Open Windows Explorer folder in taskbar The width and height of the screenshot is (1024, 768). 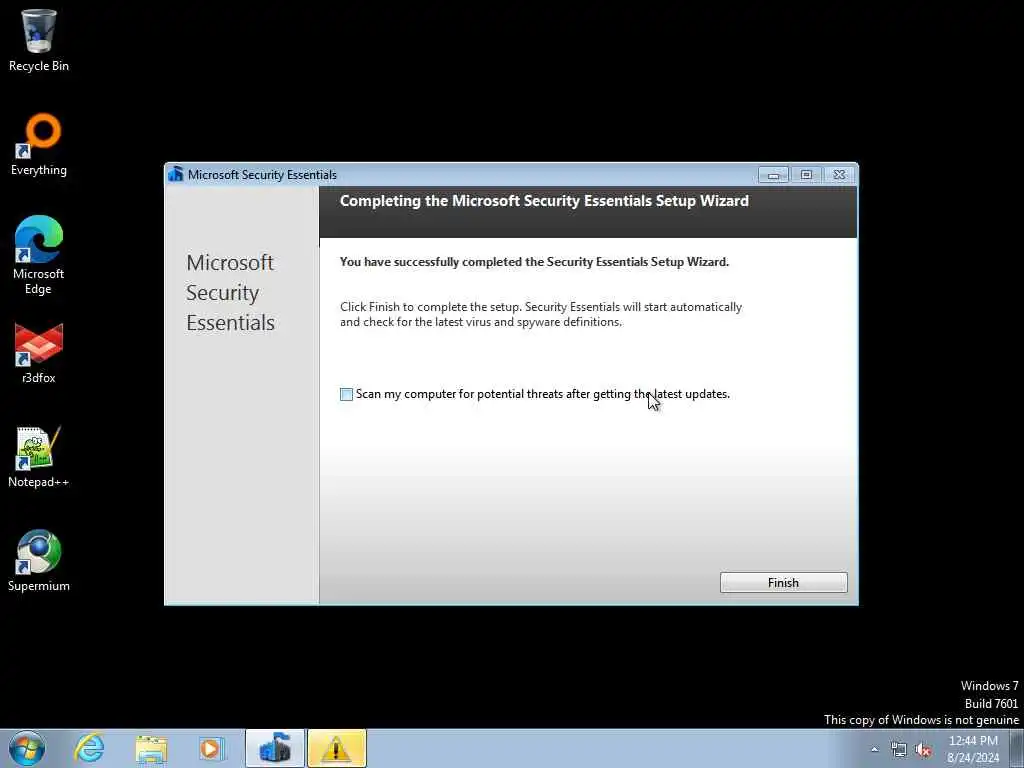tap(152, 748)
